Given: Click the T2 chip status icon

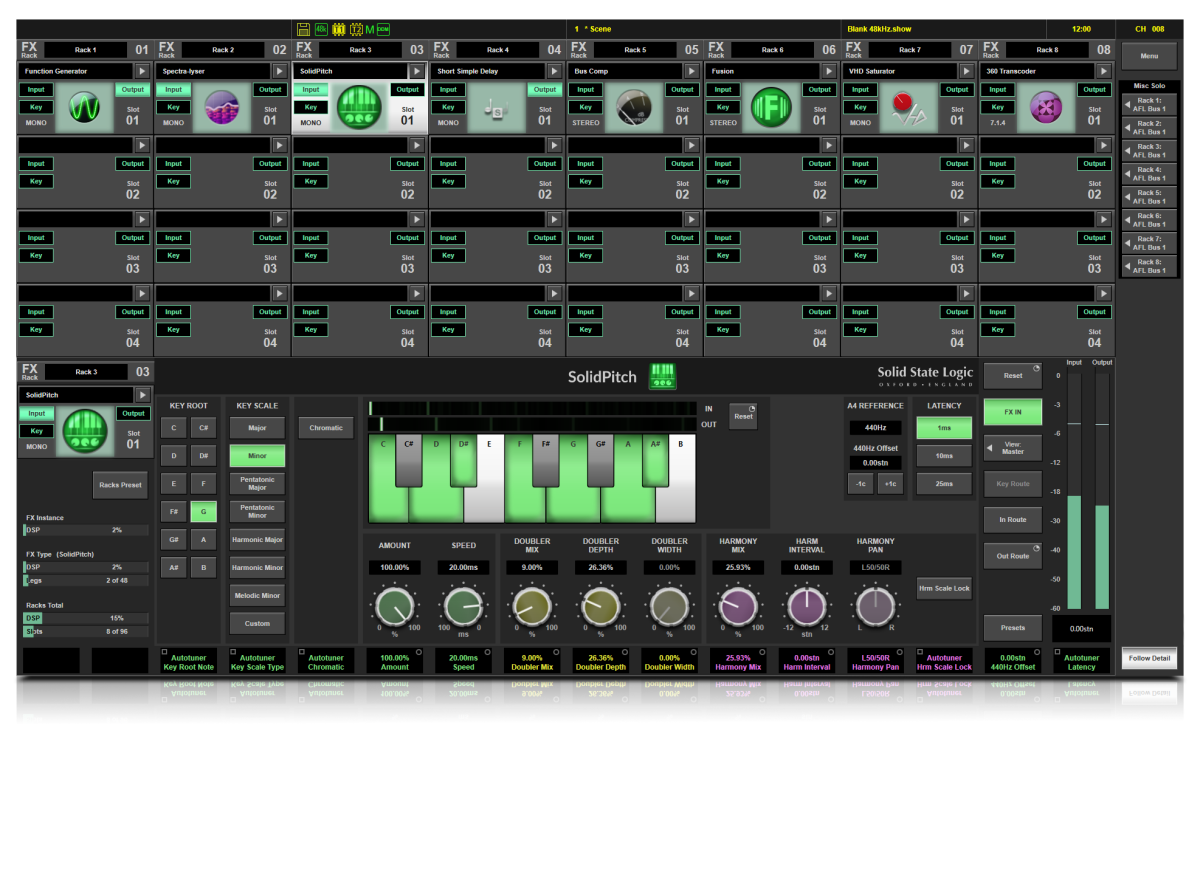Looking at the screenshot, I should [x=355, y=29].
